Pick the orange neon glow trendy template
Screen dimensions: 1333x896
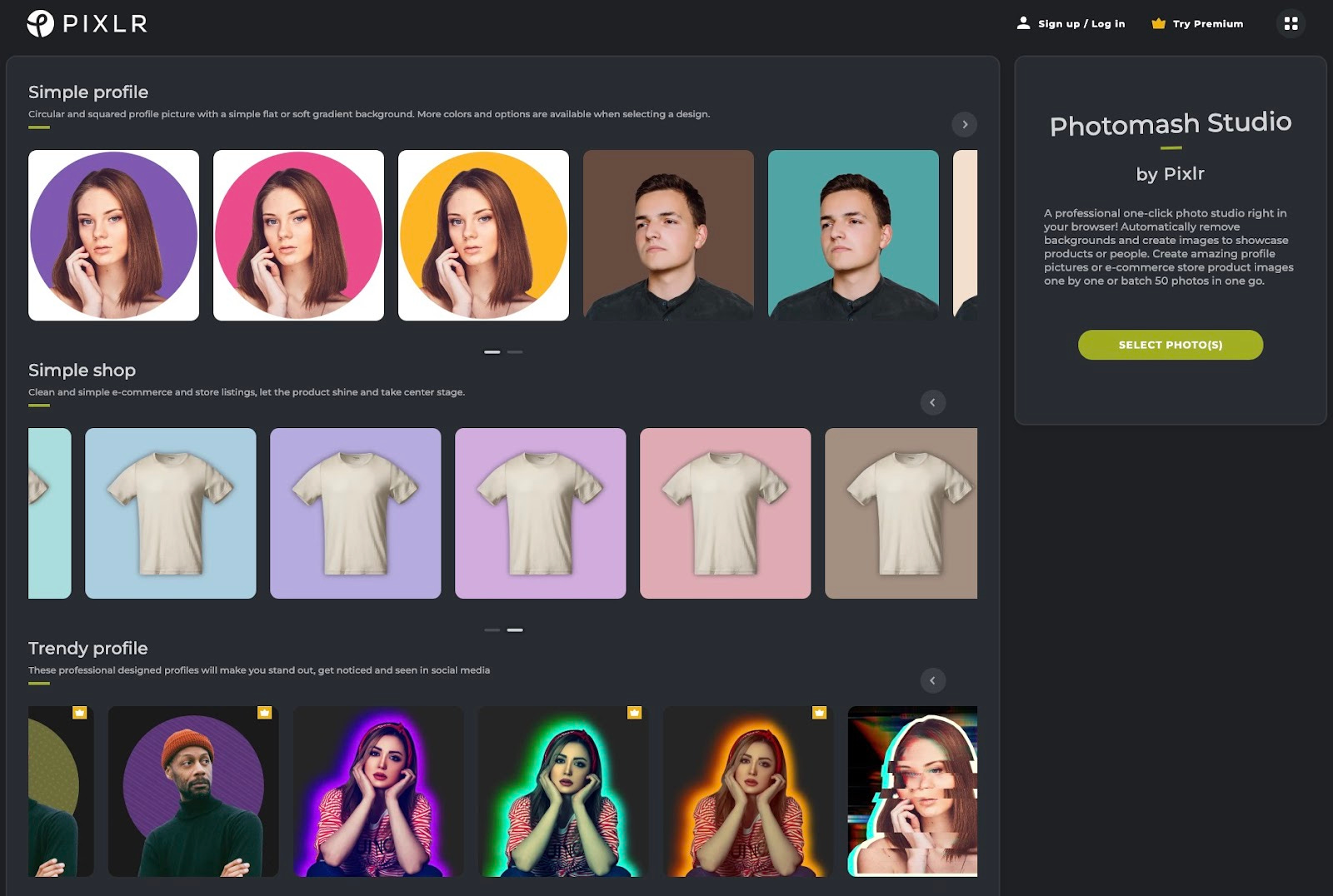click(748, 792)
